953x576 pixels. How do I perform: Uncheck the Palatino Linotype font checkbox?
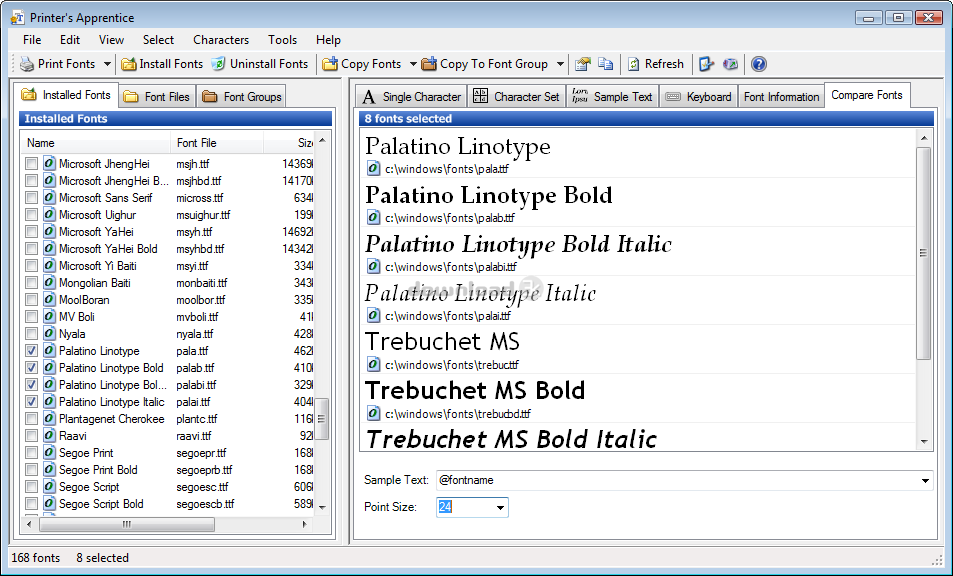coord(32,351)
